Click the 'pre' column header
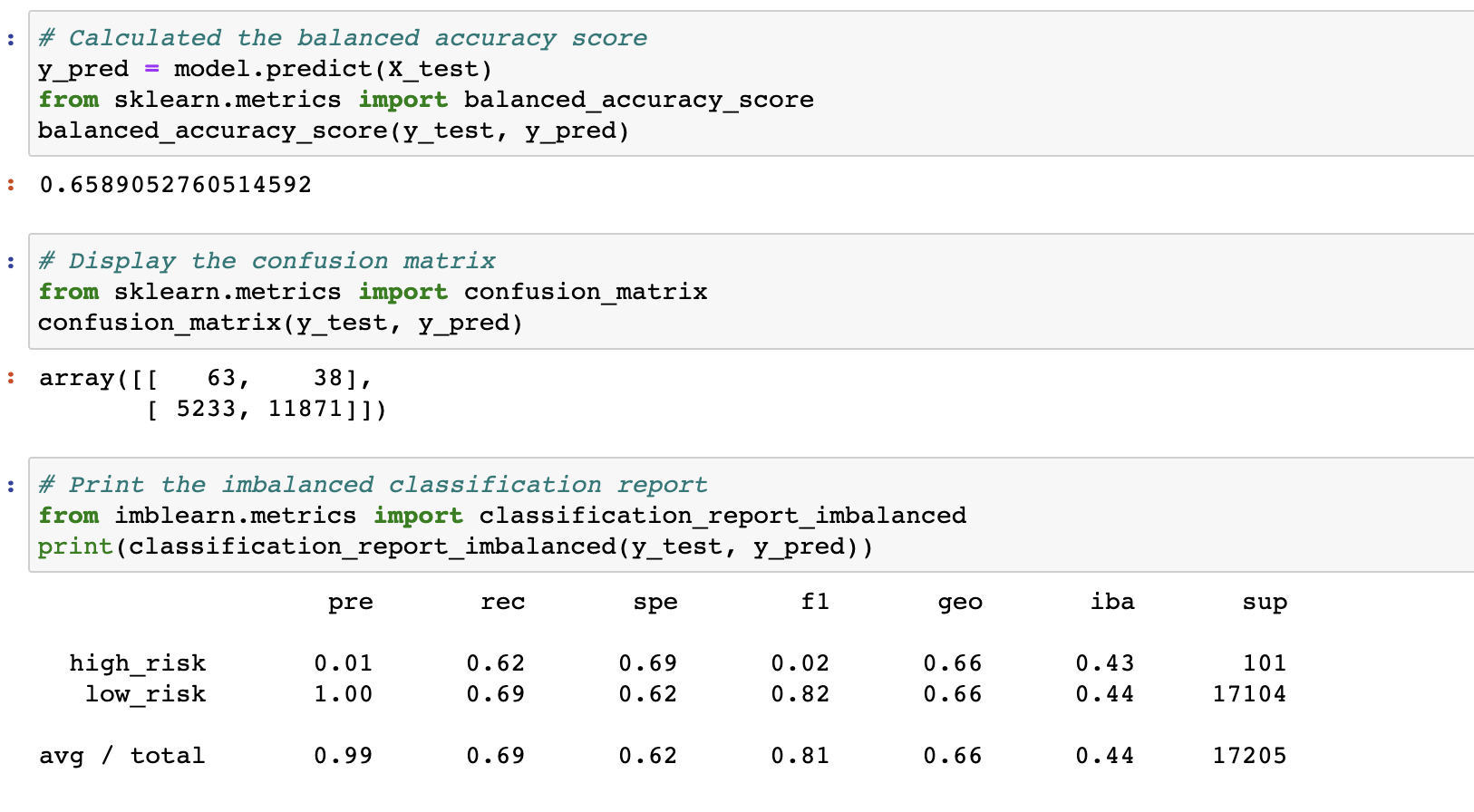Image resolution: width=1474 pixels, height=812 pixels. coord(351,603)
